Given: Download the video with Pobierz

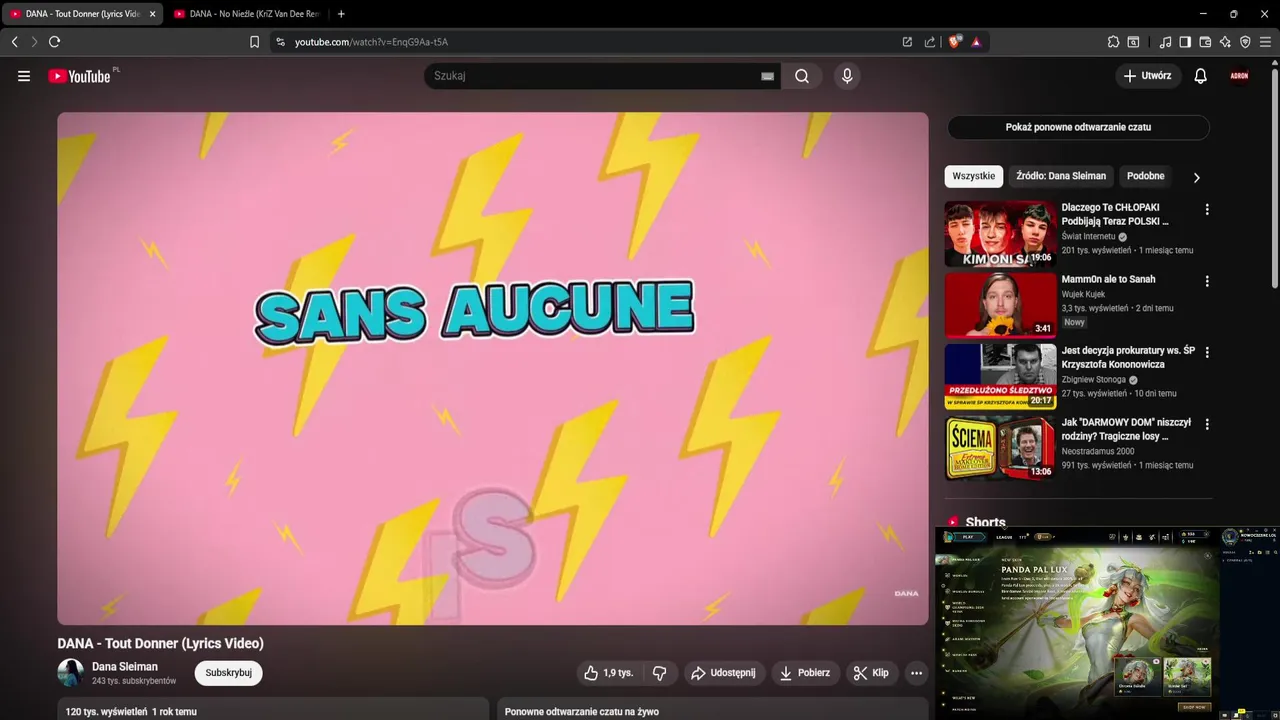Looking at the screenshot, I should click(805, 673).
